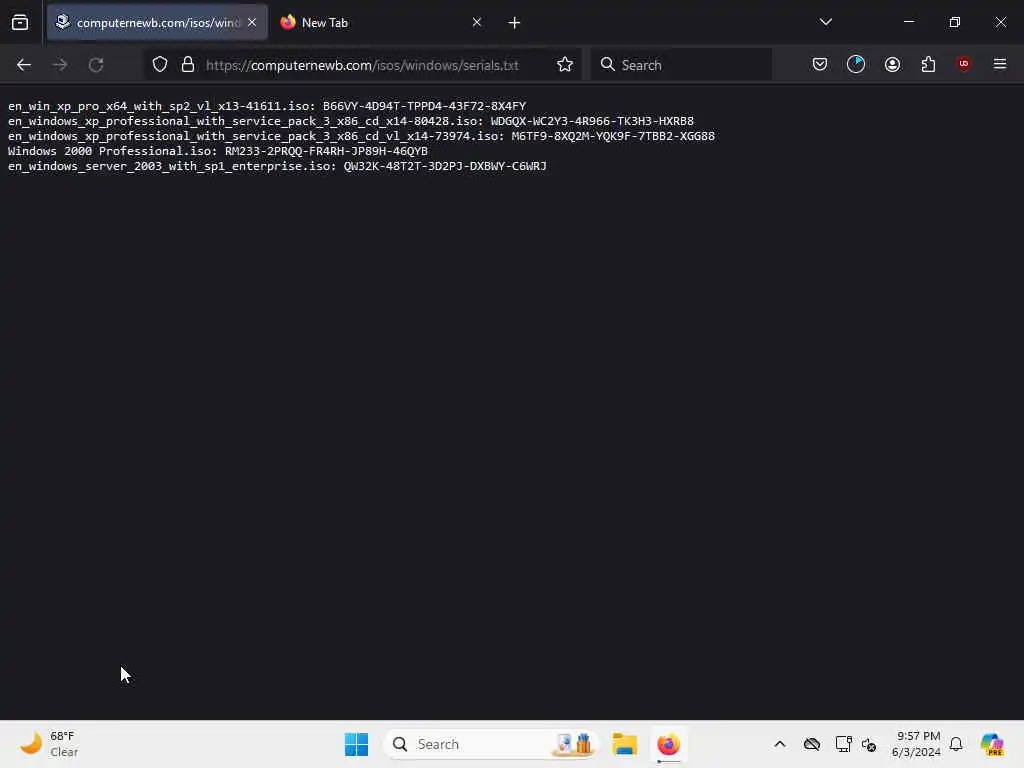This screenshot has height=768, width=1024.
Task: Open the Extensions puzzle menu
Action: tap(929, 64)
